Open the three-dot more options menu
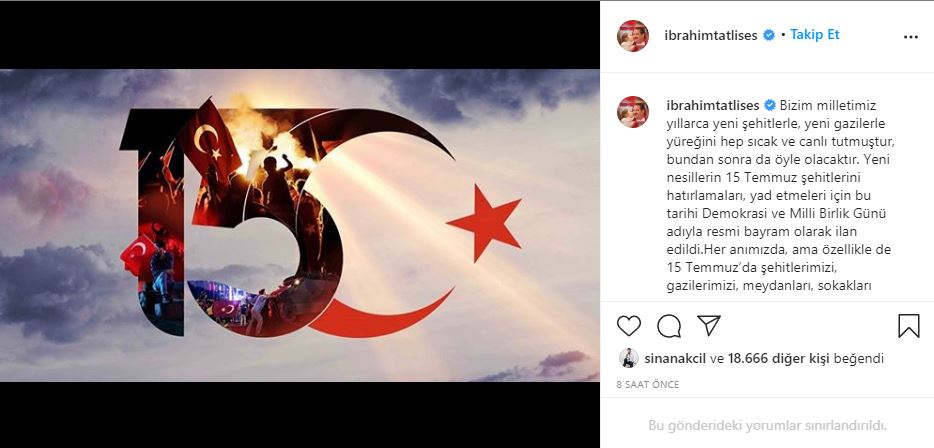This screenshot has height=448, width=934. (x=911, y=37)
